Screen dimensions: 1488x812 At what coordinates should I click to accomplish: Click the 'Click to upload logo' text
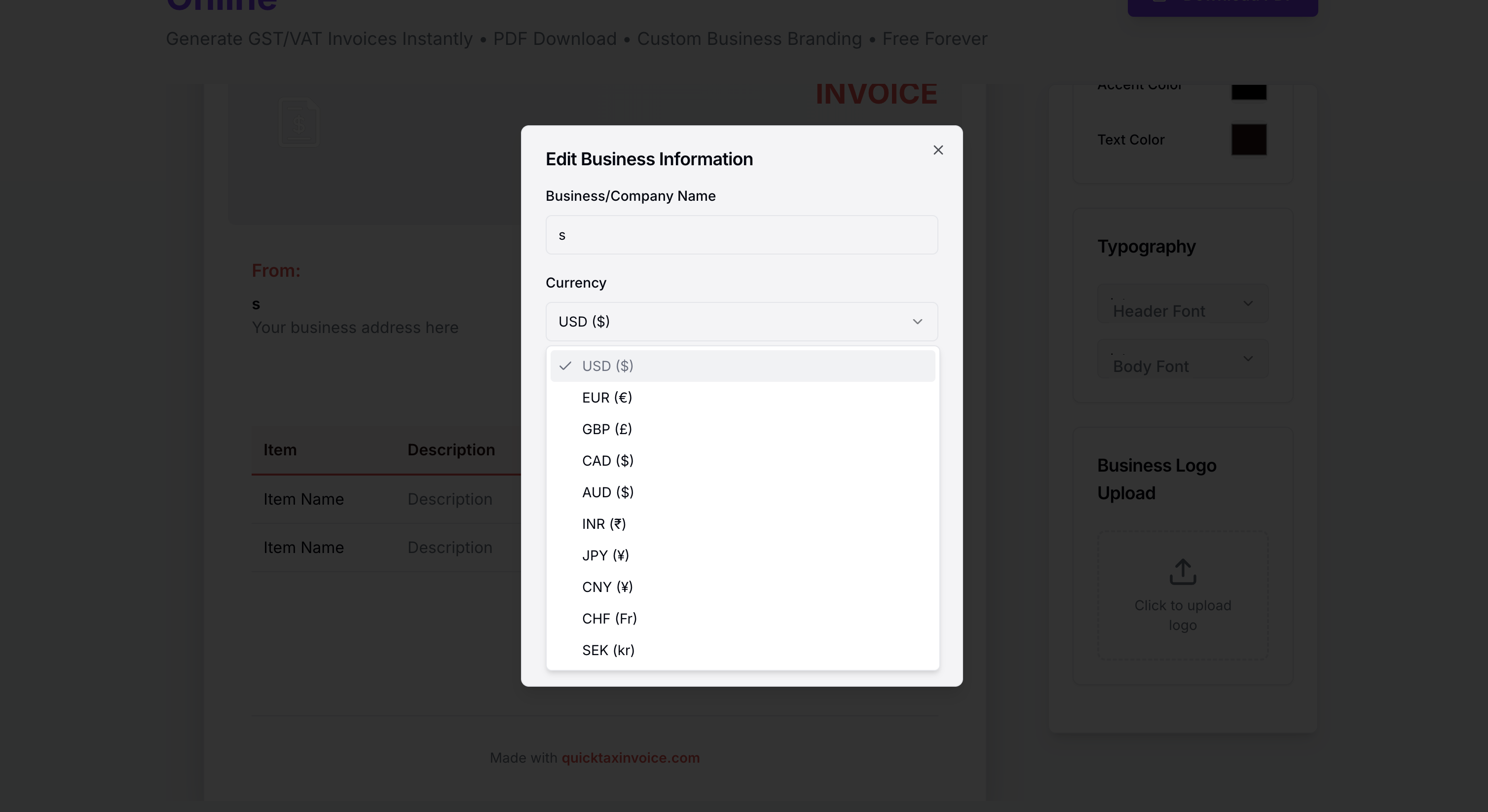pos(1183,616)
